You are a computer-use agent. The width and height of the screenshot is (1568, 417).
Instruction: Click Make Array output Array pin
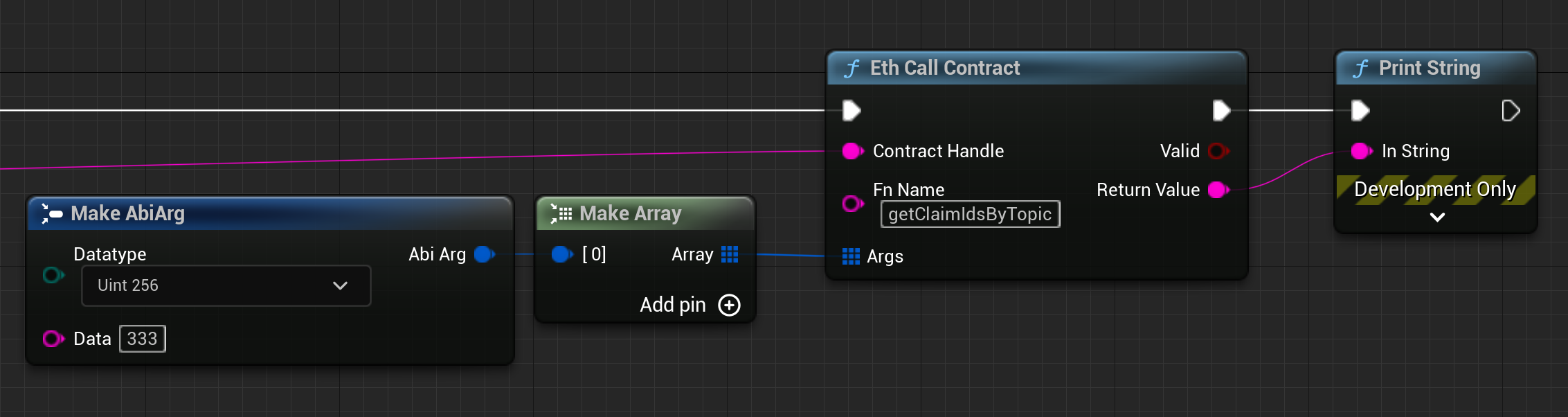point(730,254)
